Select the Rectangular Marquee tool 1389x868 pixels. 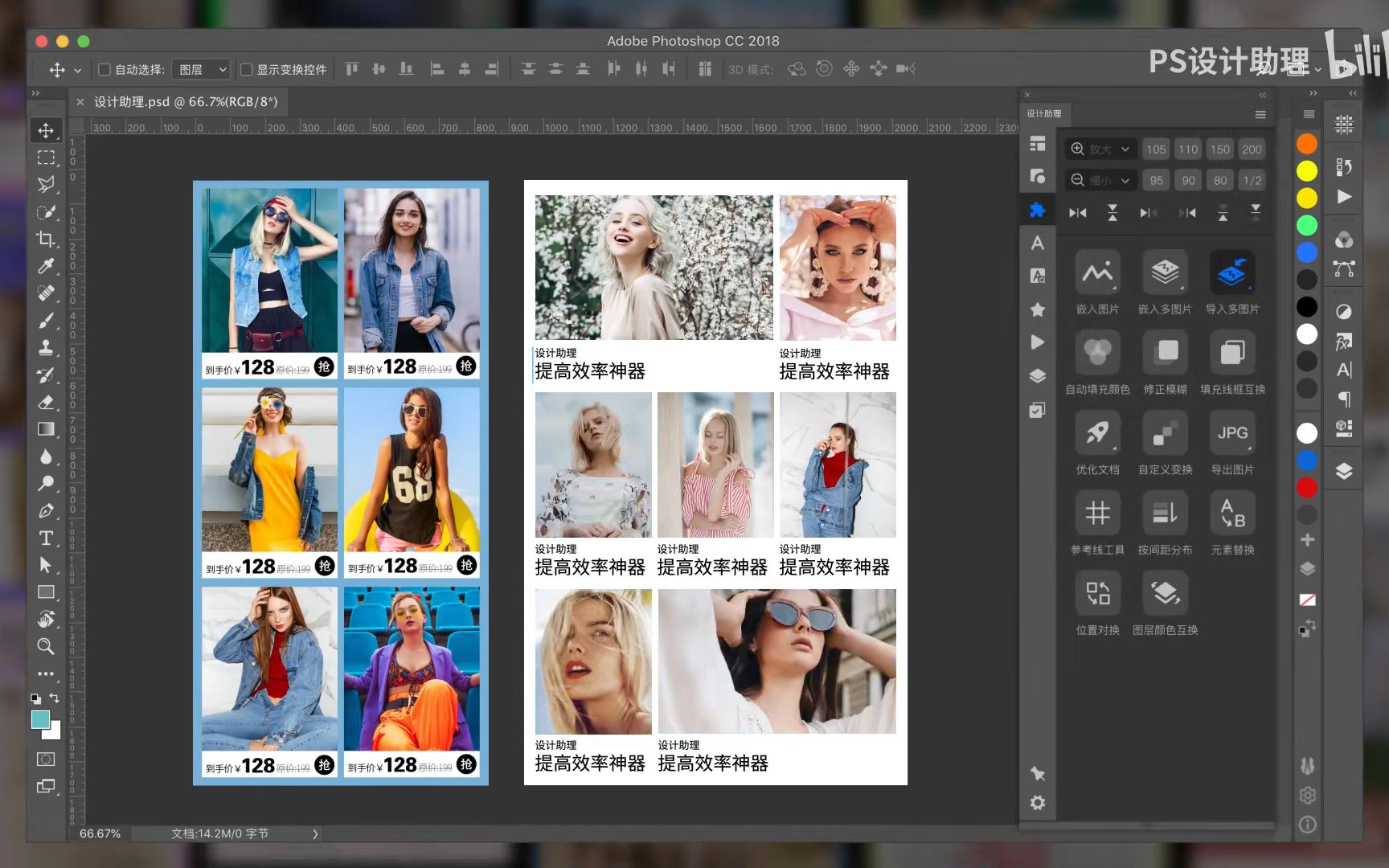pos(46,158)
